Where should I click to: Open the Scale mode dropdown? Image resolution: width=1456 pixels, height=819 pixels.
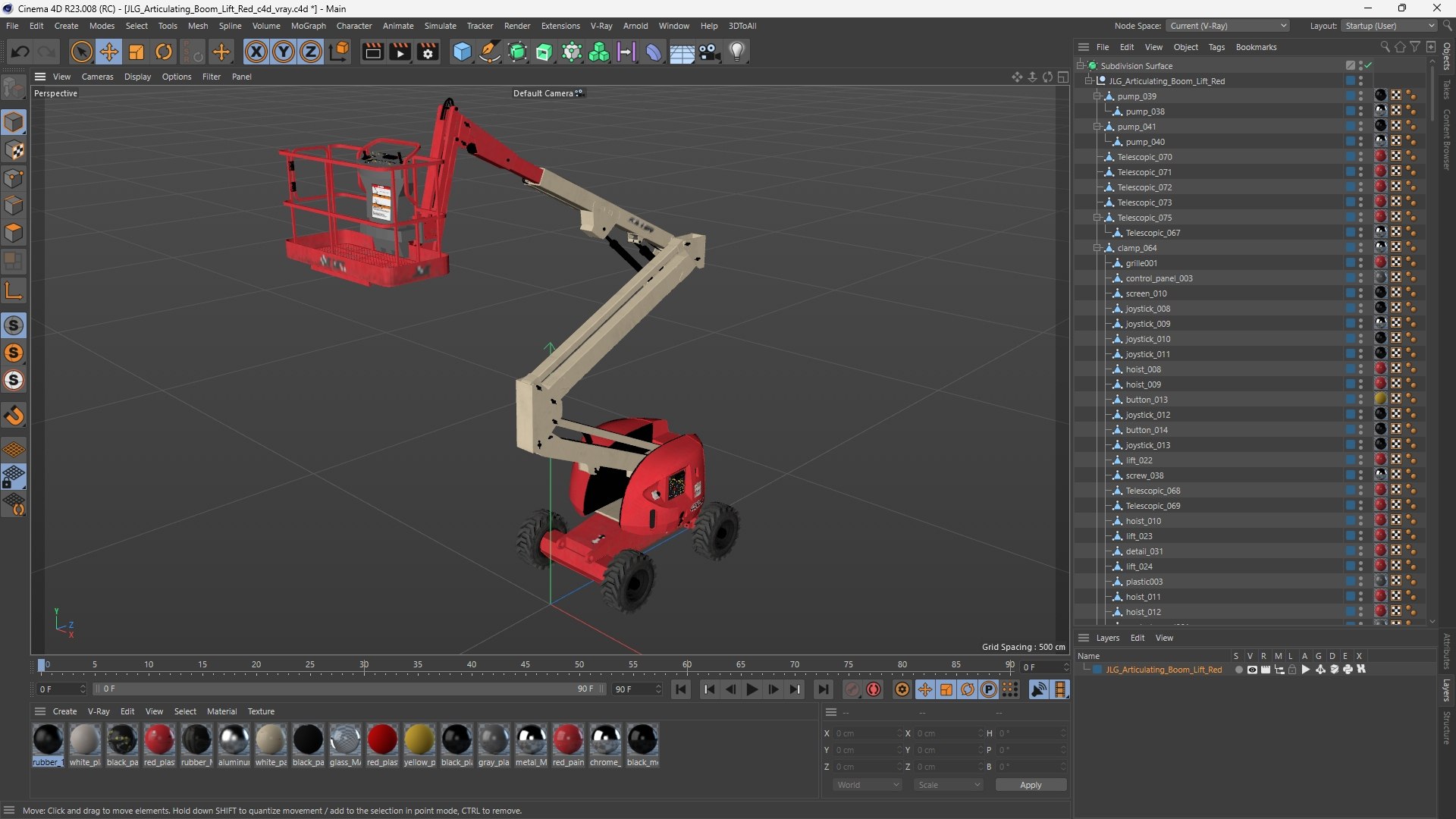[949, 785]
